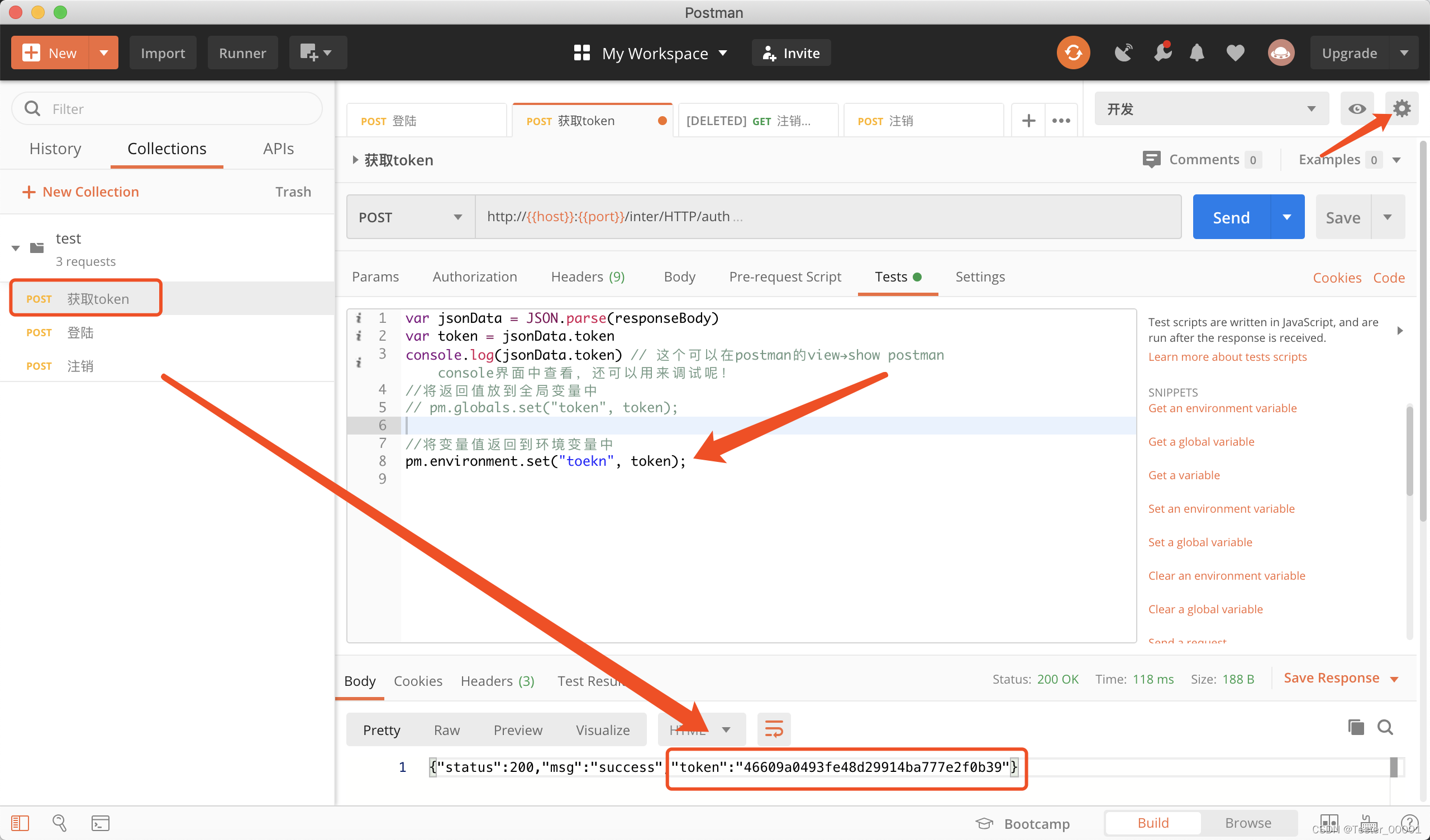Click the Find and Replace icon in the status bar
Viewport: 1430px width, 840px height.
point(60,823)
